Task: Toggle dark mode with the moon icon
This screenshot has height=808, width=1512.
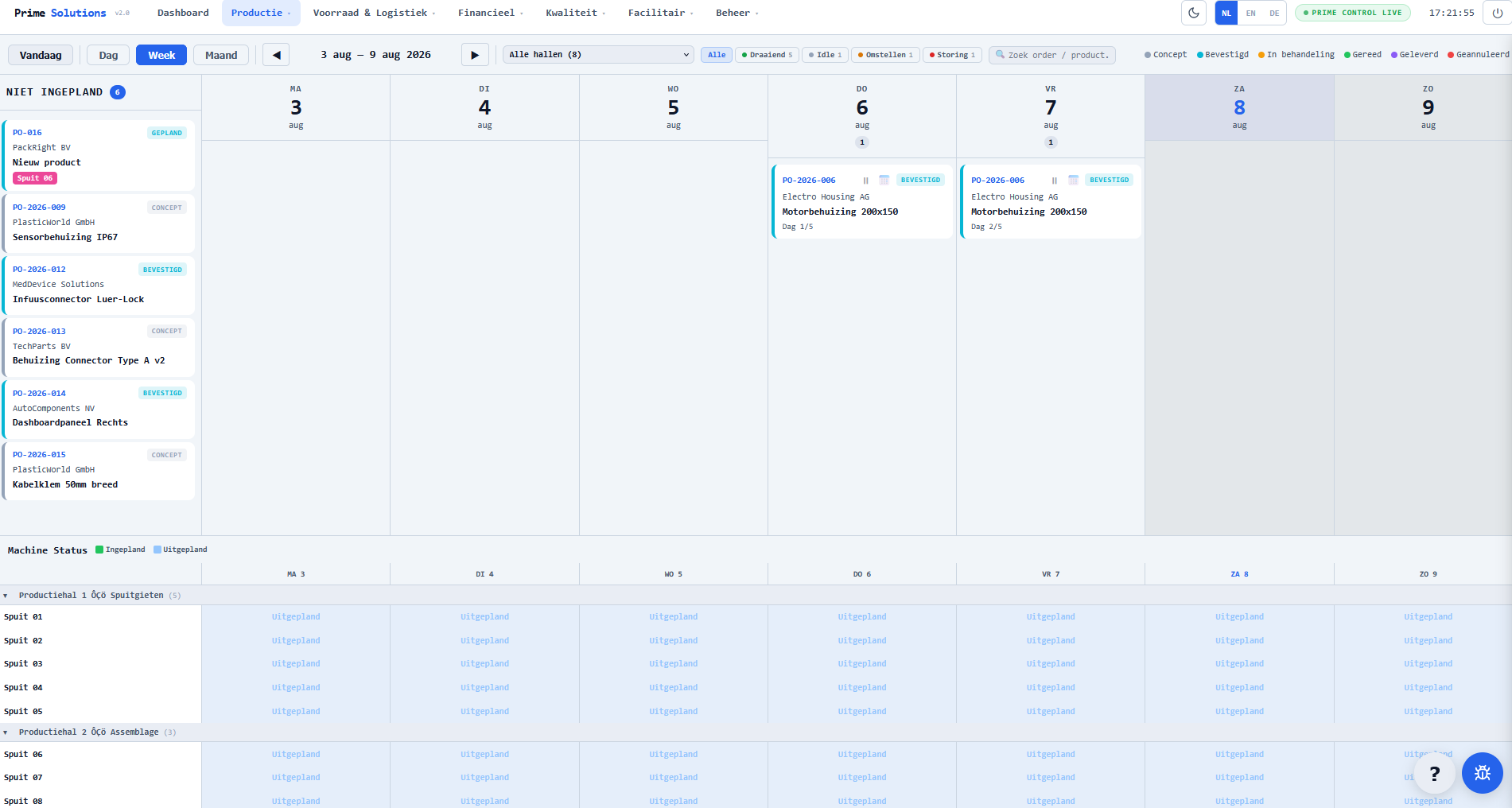Action: tap(1194, 13)
